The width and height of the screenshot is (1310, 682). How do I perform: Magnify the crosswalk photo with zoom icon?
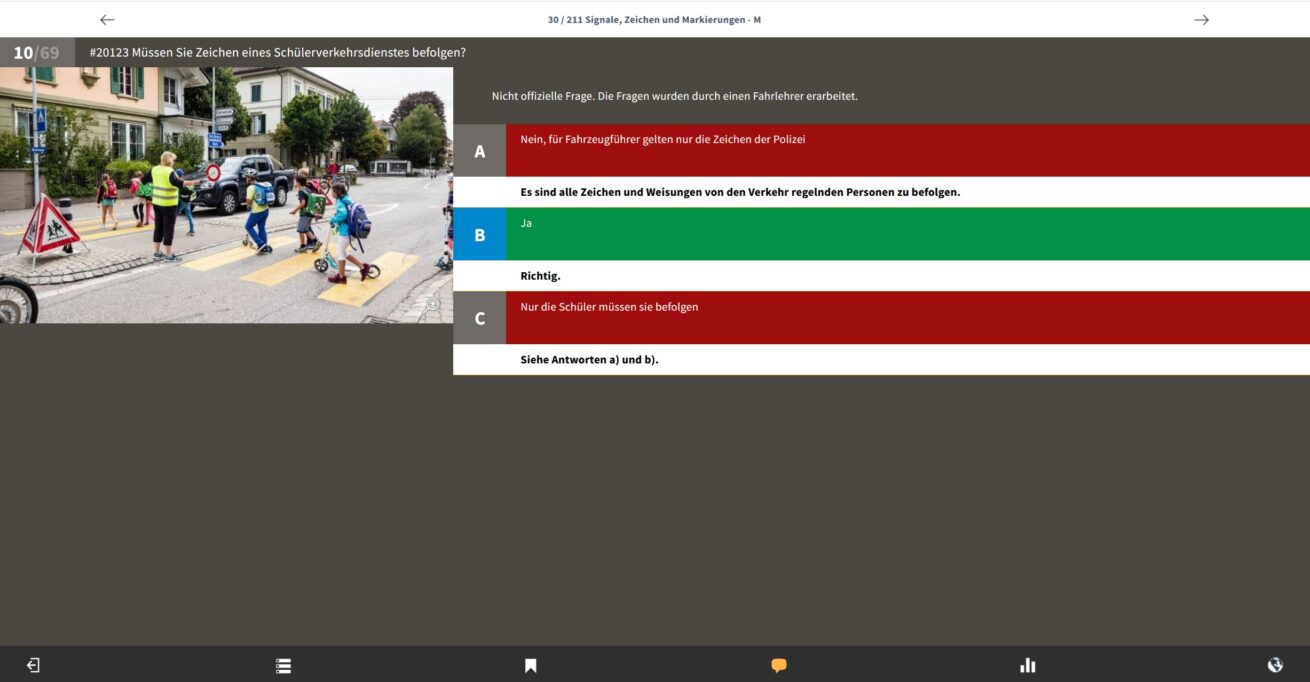(431, 306)
